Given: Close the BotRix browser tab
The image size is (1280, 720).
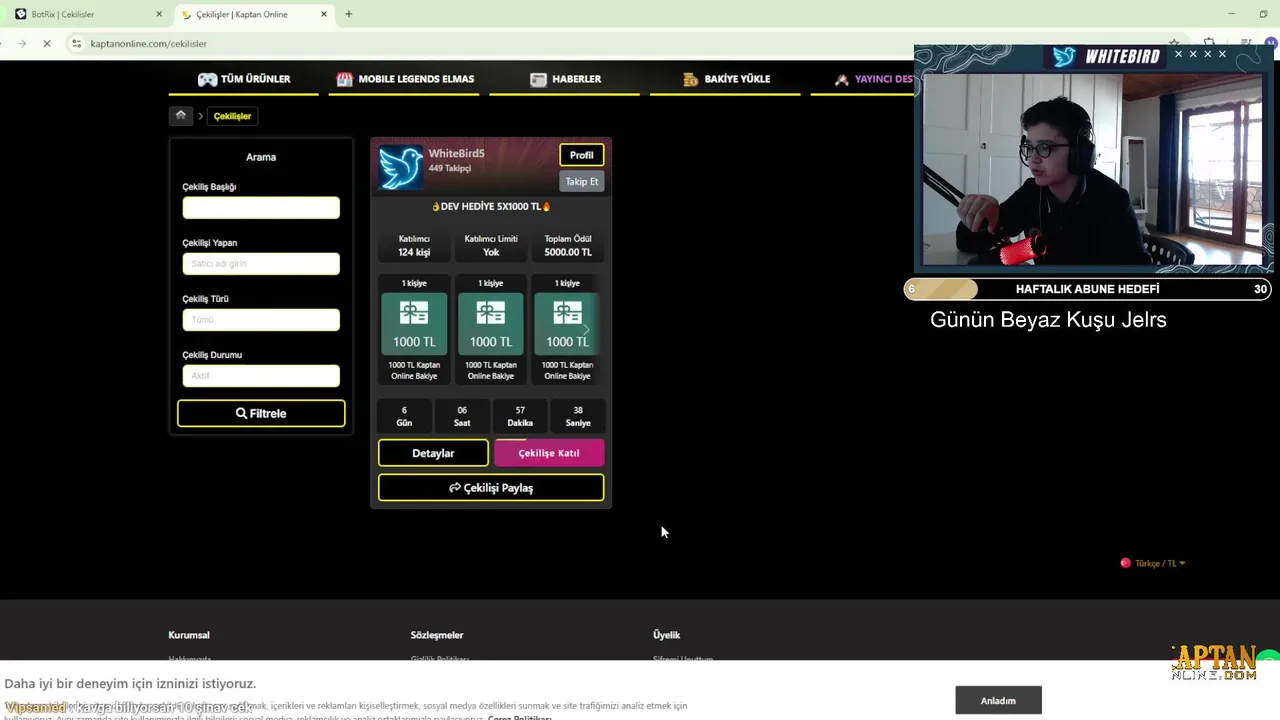Looking at the screenshot, I should (159, 14).
